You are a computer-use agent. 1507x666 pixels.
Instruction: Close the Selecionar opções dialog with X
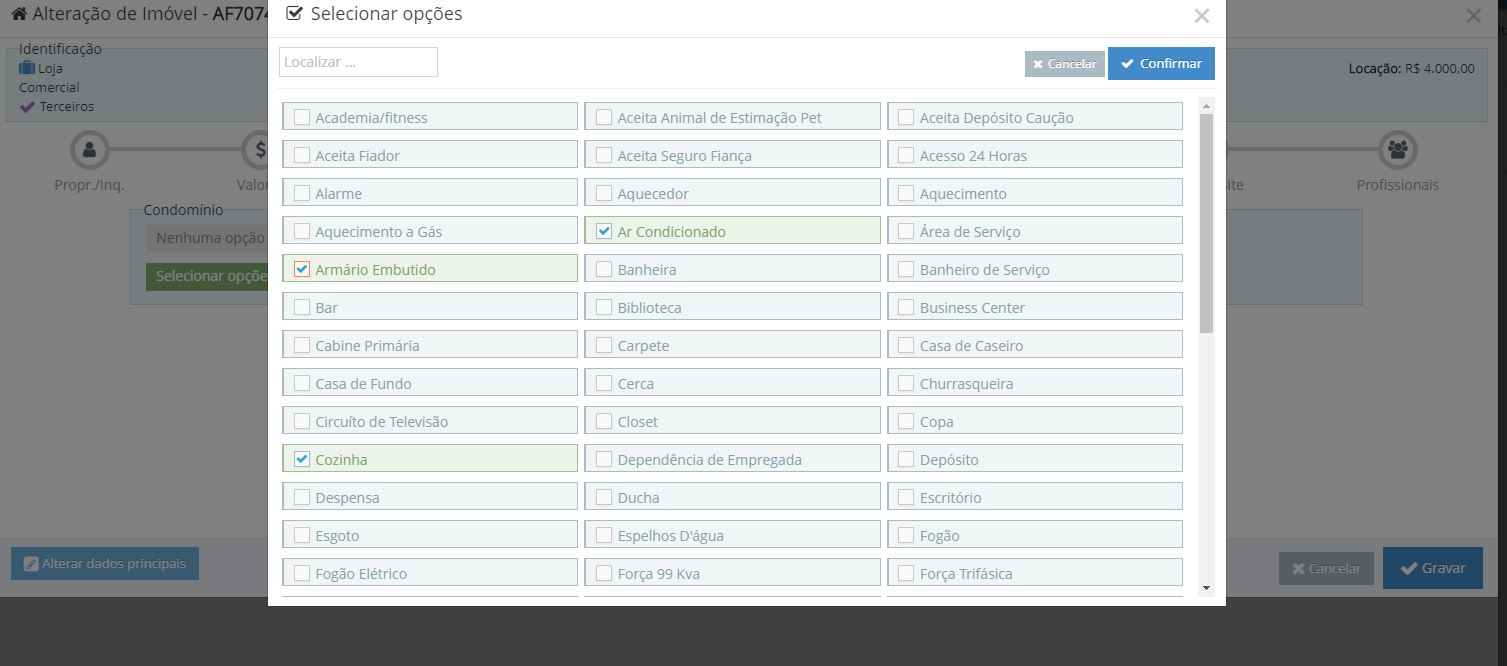(1201, 16)
